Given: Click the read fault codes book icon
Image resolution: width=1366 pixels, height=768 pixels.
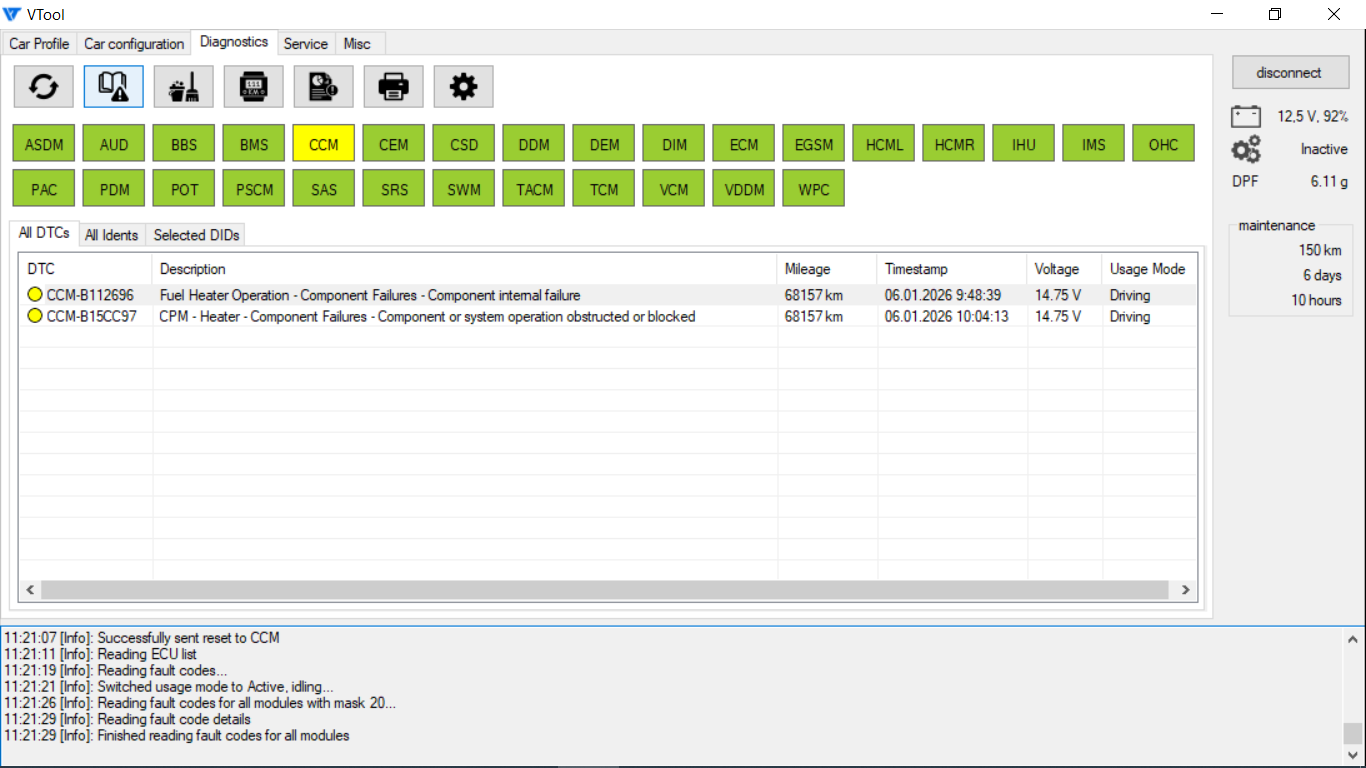Looking at the screenshot, I should (x=113, y=87).
